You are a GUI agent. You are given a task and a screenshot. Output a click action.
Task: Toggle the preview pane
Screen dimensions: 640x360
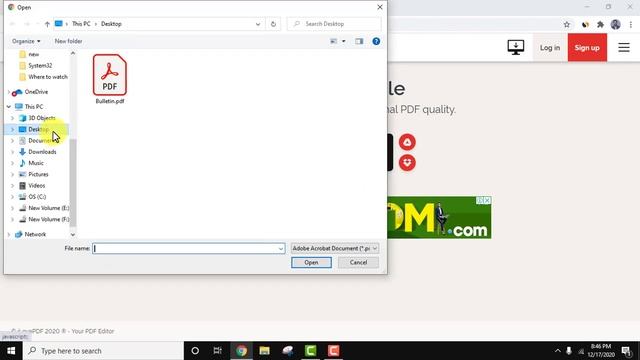coord(359,41)
